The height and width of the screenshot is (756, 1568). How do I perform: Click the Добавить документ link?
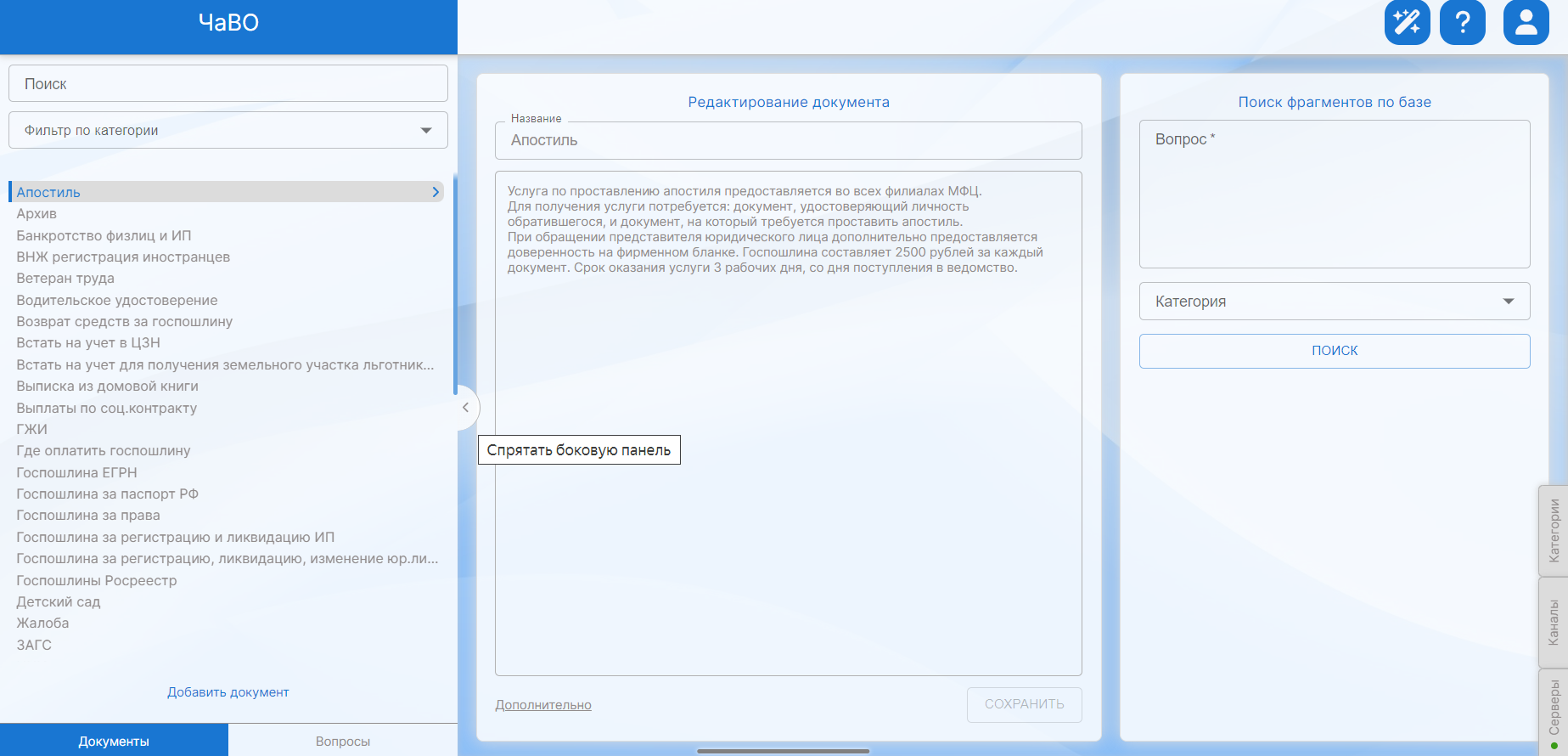(228, 692)
